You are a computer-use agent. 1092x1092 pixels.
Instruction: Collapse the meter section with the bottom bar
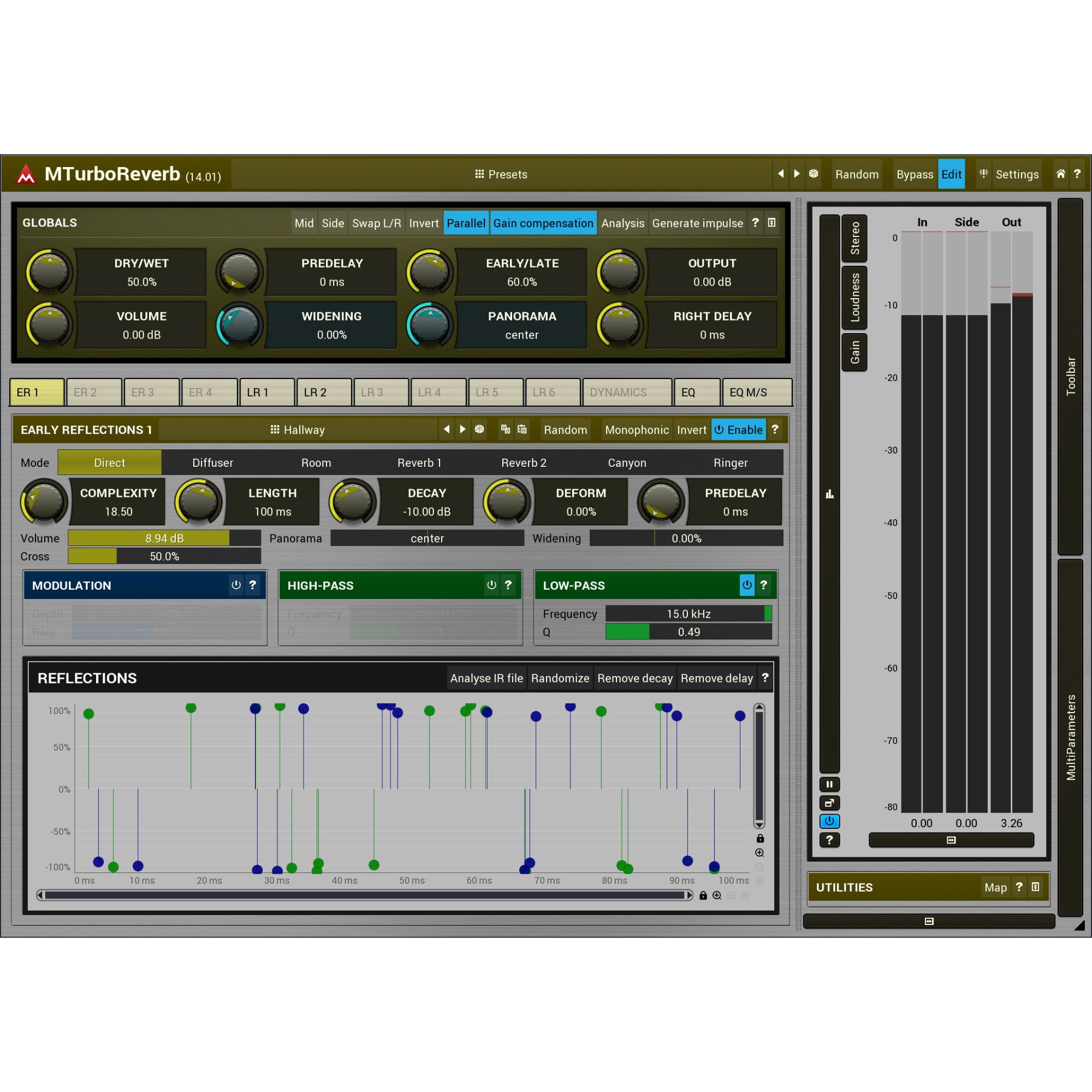click(x=951, y=840)
